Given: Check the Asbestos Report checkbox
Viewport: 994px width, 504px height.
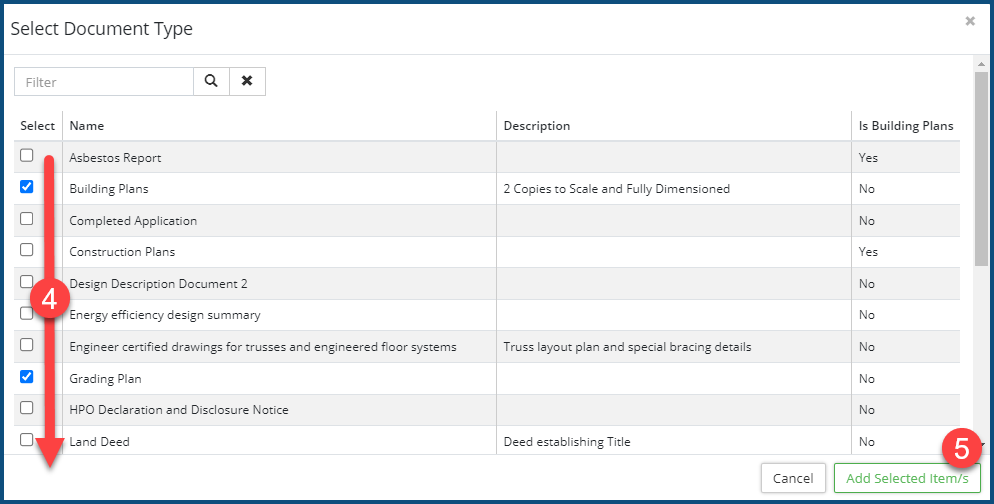Looking at the screenshot, I should (x=27, y=156).
